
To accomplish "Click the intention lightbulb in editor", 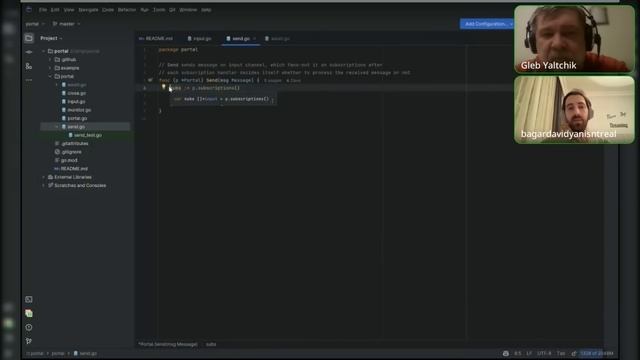I will click(x=163, y=87).
